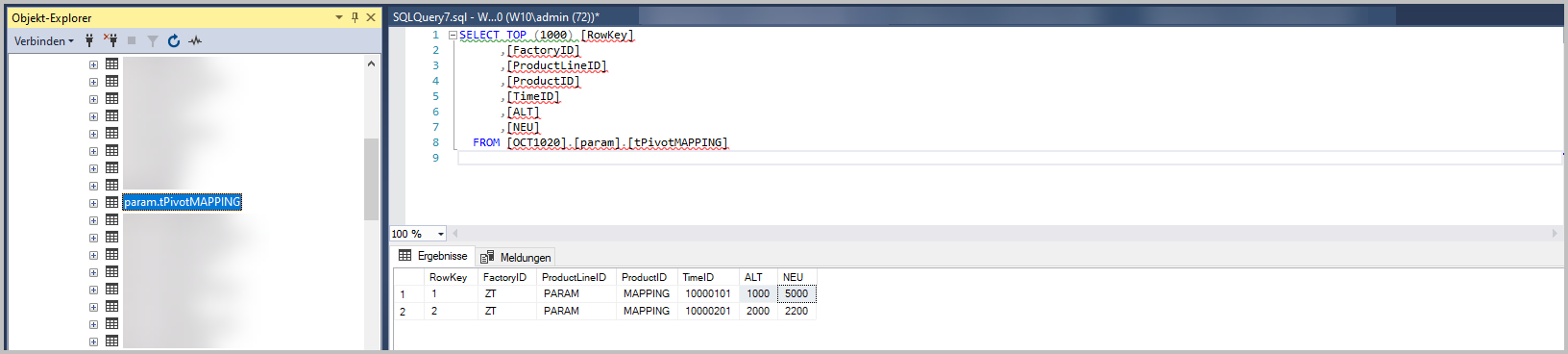
Task: Select the SQLQuery7.sql document tab
Action: pos(496,16)
